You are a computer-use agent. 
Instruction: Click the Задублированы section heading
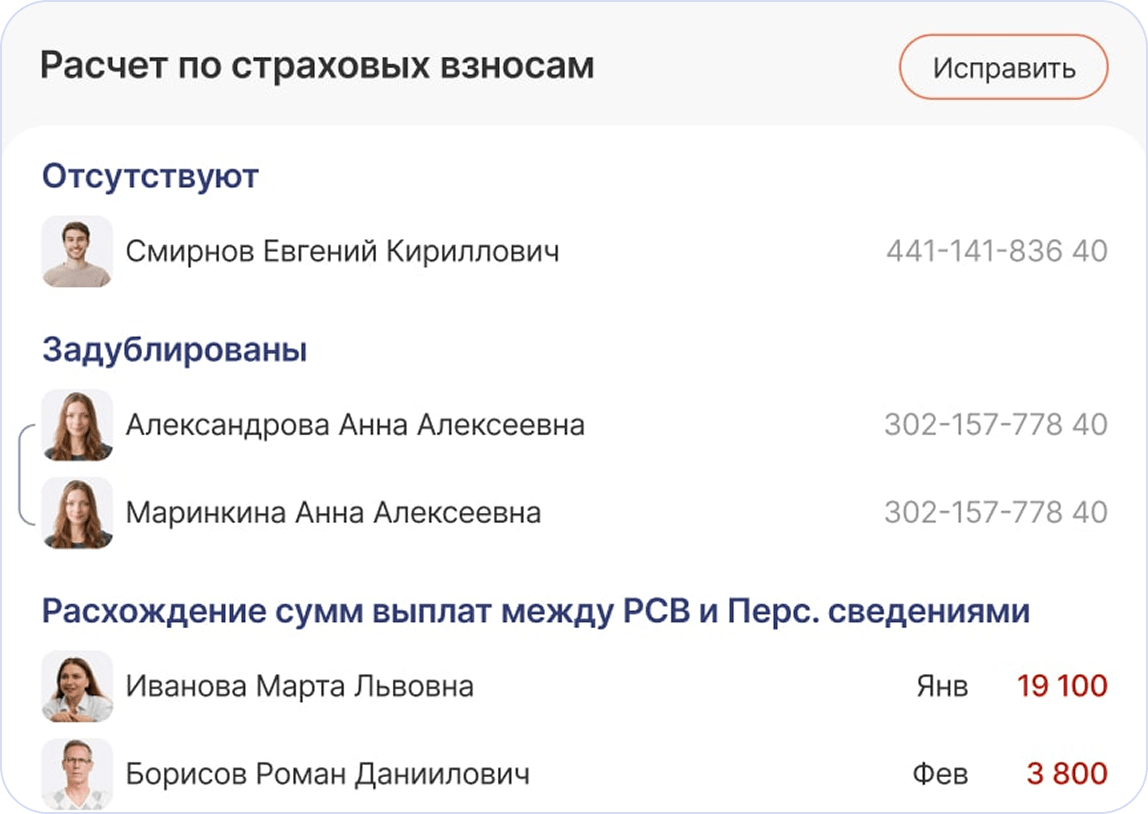174,349
